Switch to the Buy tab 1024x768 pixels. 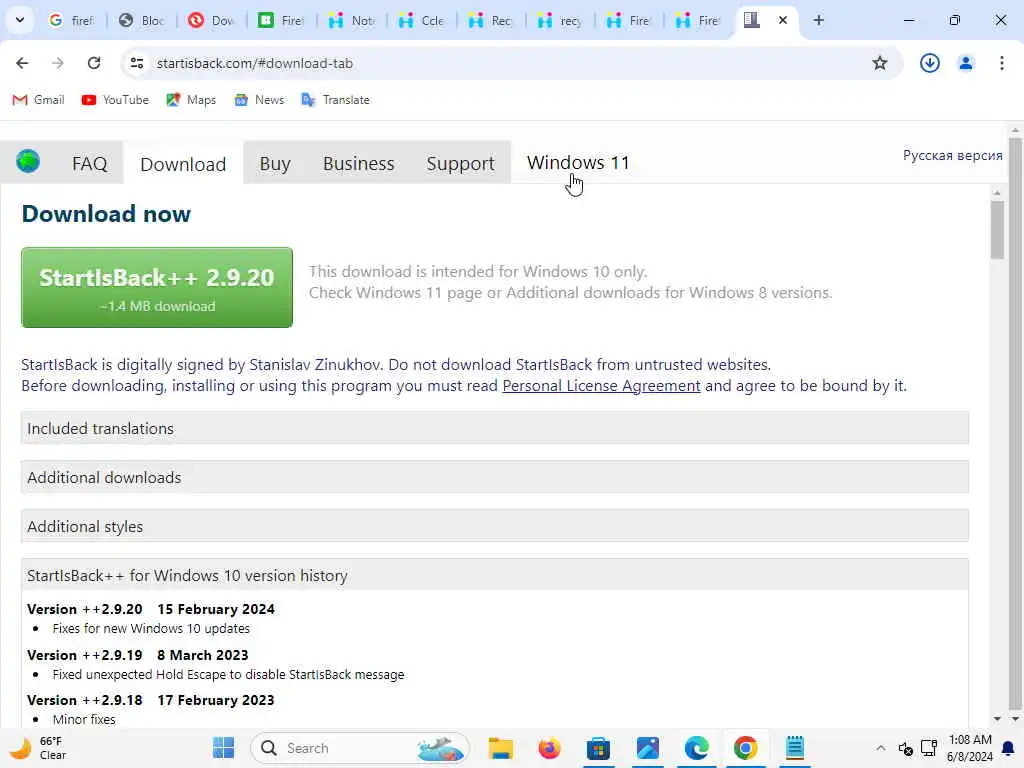(x=275, y=163)
